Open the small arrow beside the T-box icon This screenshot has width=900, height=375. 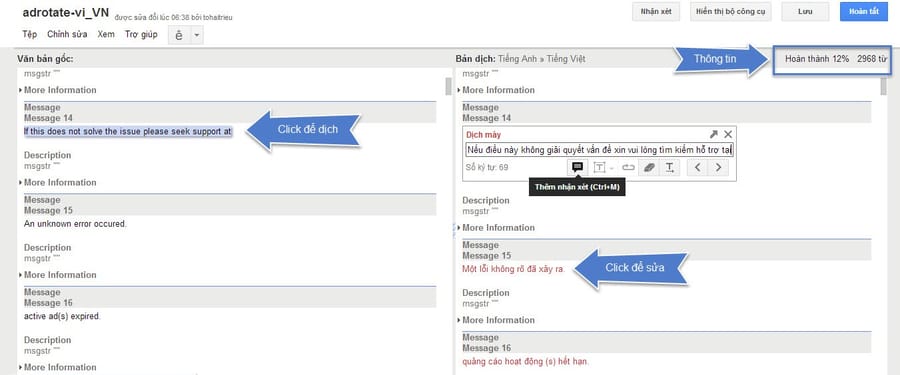pyautogui.click(x=611, y=168)
